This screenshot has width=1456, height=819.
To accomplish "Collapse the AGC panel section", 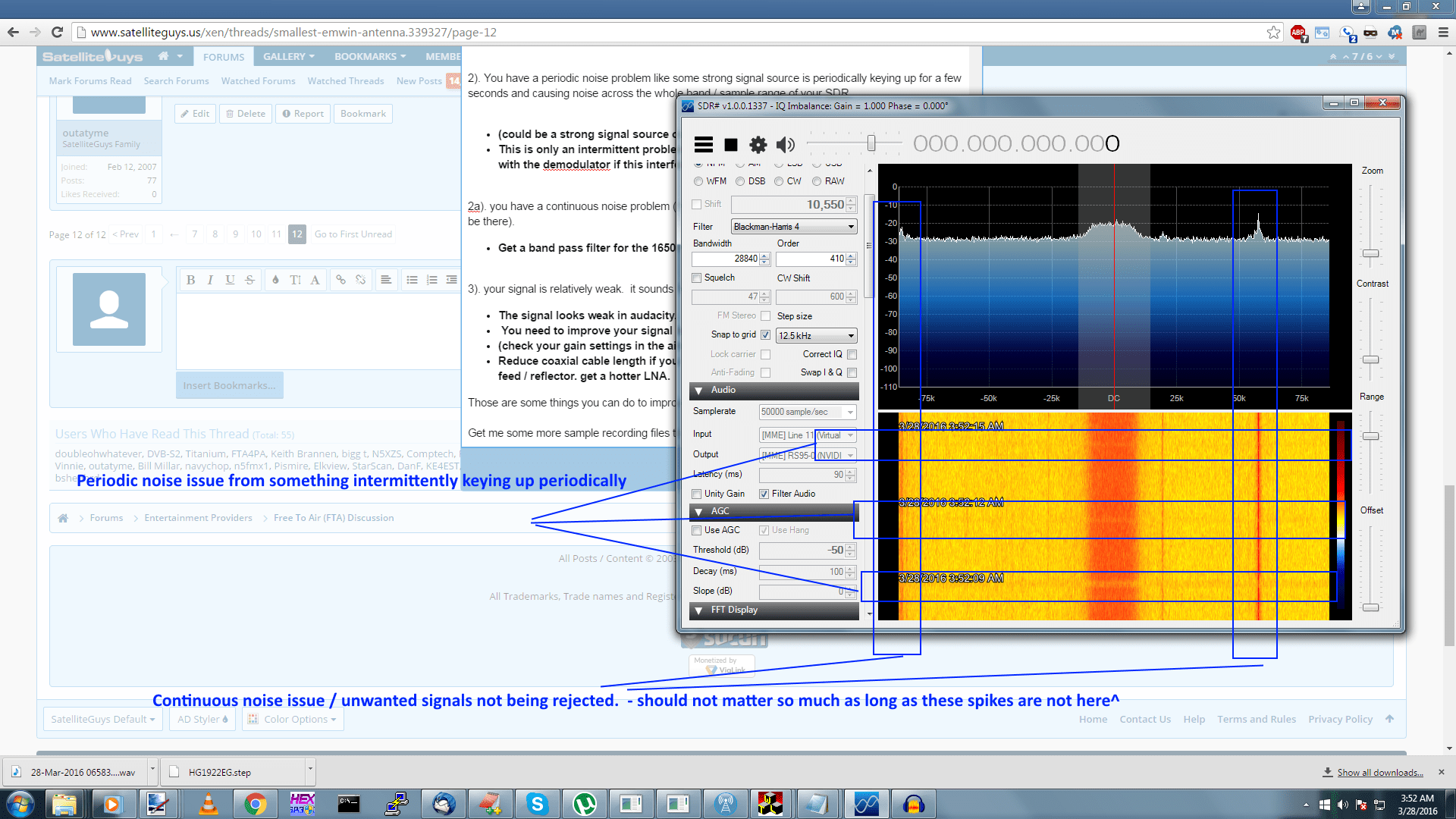I will (698, 512).
